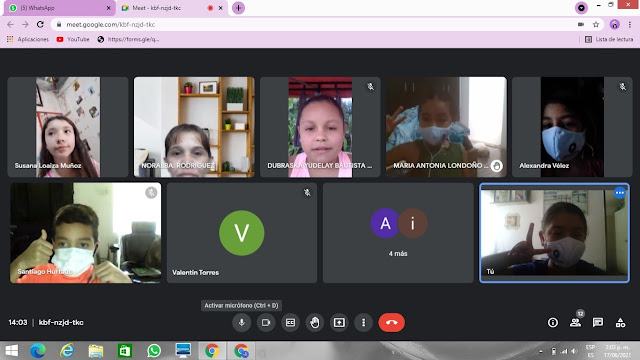
Task: Click muted mic icon on Valentin Torres tile
Action: pos(307,192)
